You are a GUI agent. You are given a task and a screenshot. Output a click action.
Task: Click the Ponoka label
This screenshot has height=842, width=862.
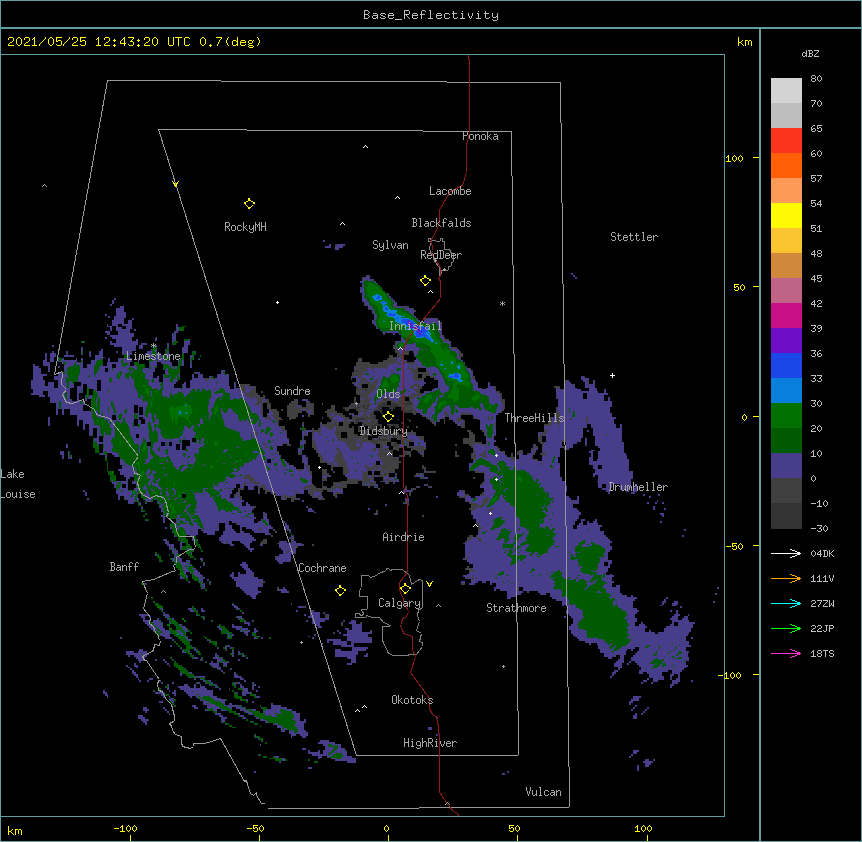click(x=480, y=136)
